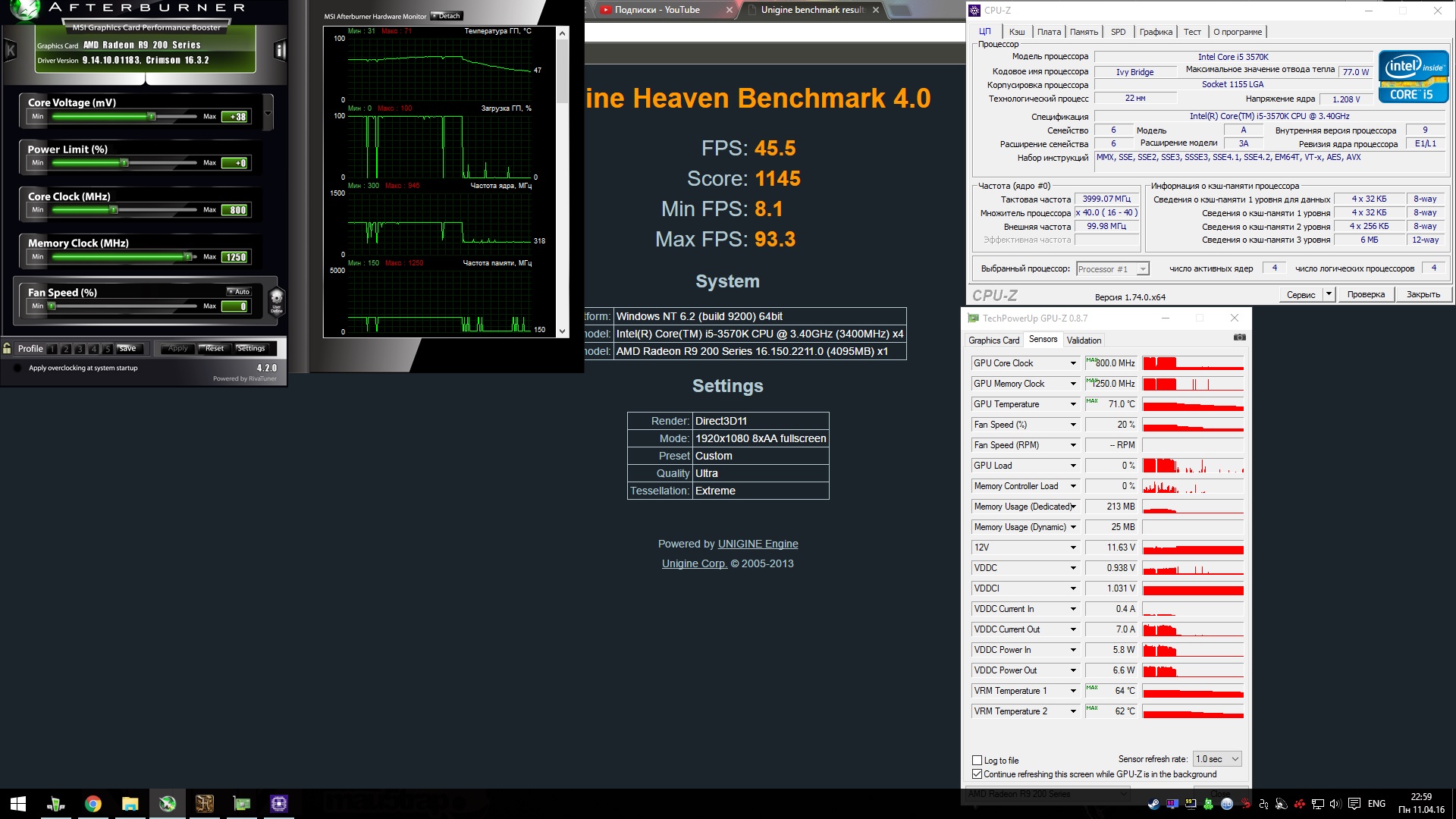Open Chrome from the taskbar
This screenshot has height=819, width=1456.
click(x=93, y=804)
